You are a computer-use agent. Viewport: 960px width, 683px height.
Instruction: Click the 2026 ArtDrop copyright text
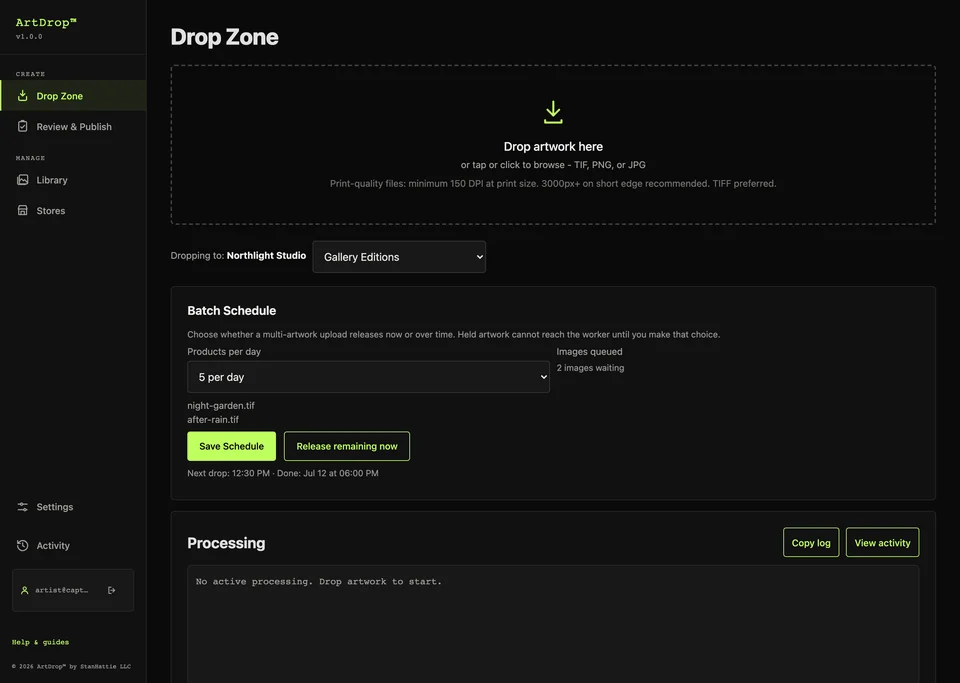[x=71, y=666]
